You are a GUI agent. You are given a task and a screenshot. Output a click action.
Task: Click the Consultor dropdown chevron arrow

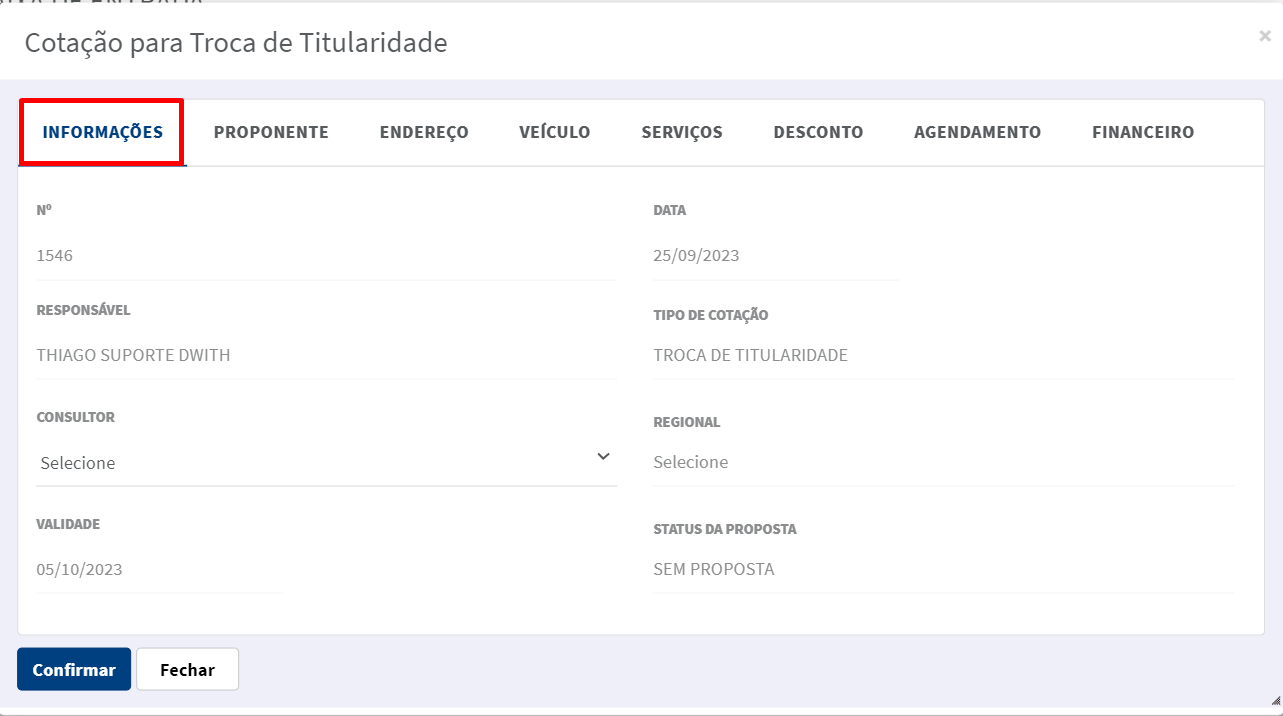[603, 457]
